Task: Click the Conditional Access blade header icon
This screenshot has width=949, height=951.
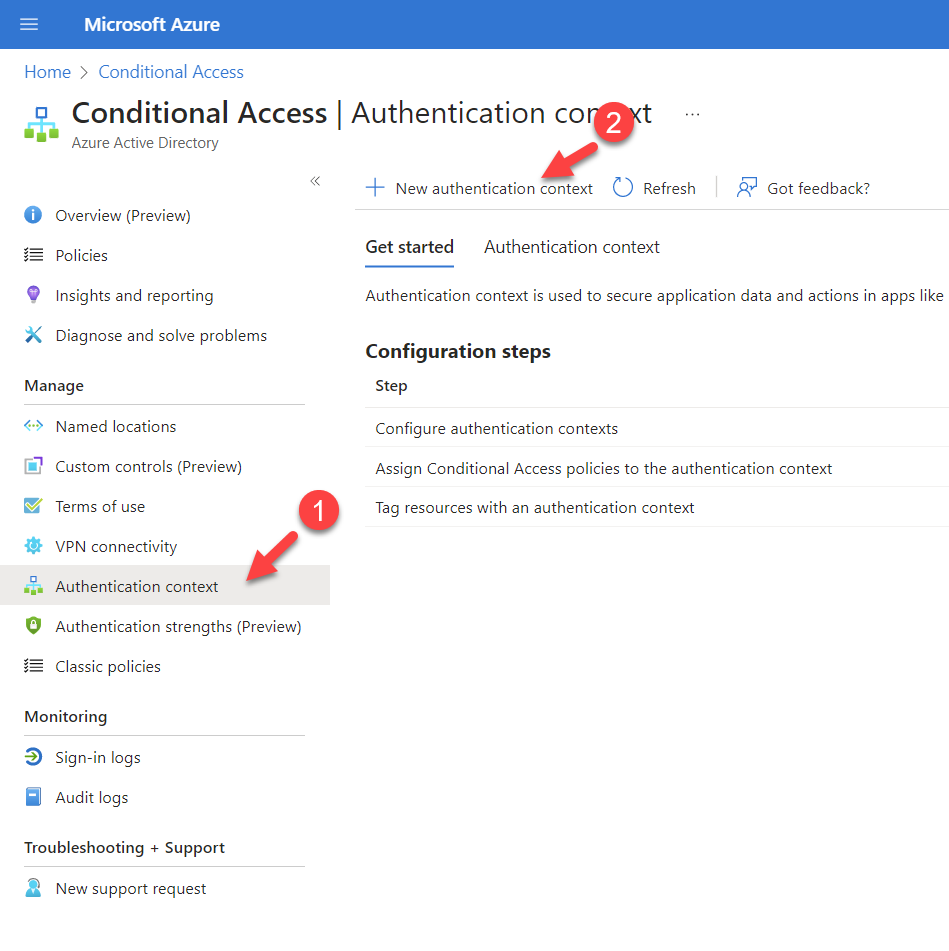Action: point(41,124)
